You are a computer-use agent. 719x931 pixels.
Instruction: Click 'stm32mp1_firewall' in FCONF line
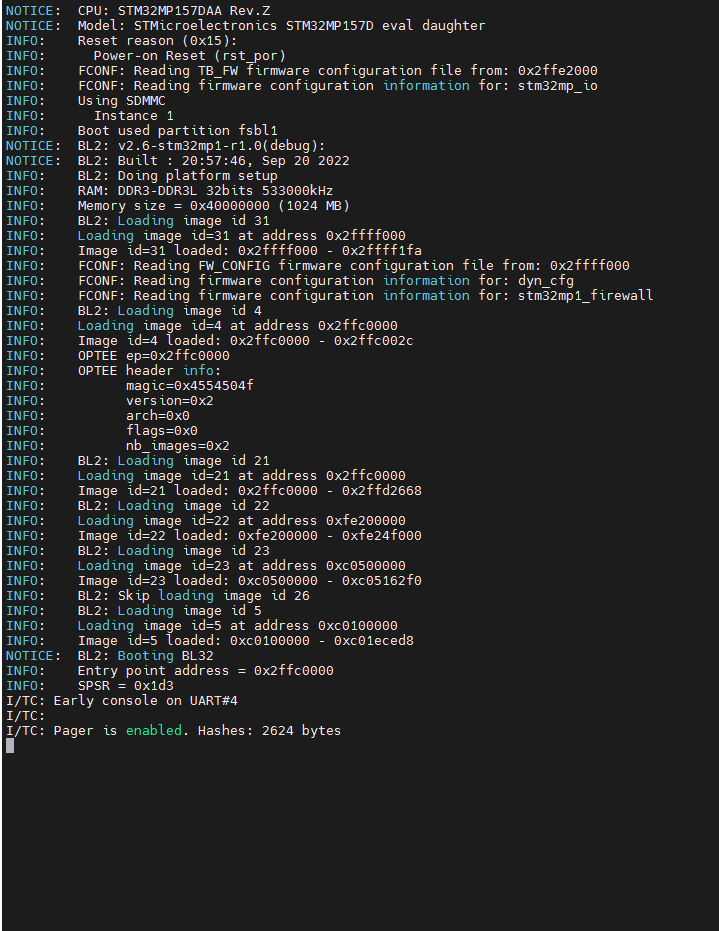[585, 296]
